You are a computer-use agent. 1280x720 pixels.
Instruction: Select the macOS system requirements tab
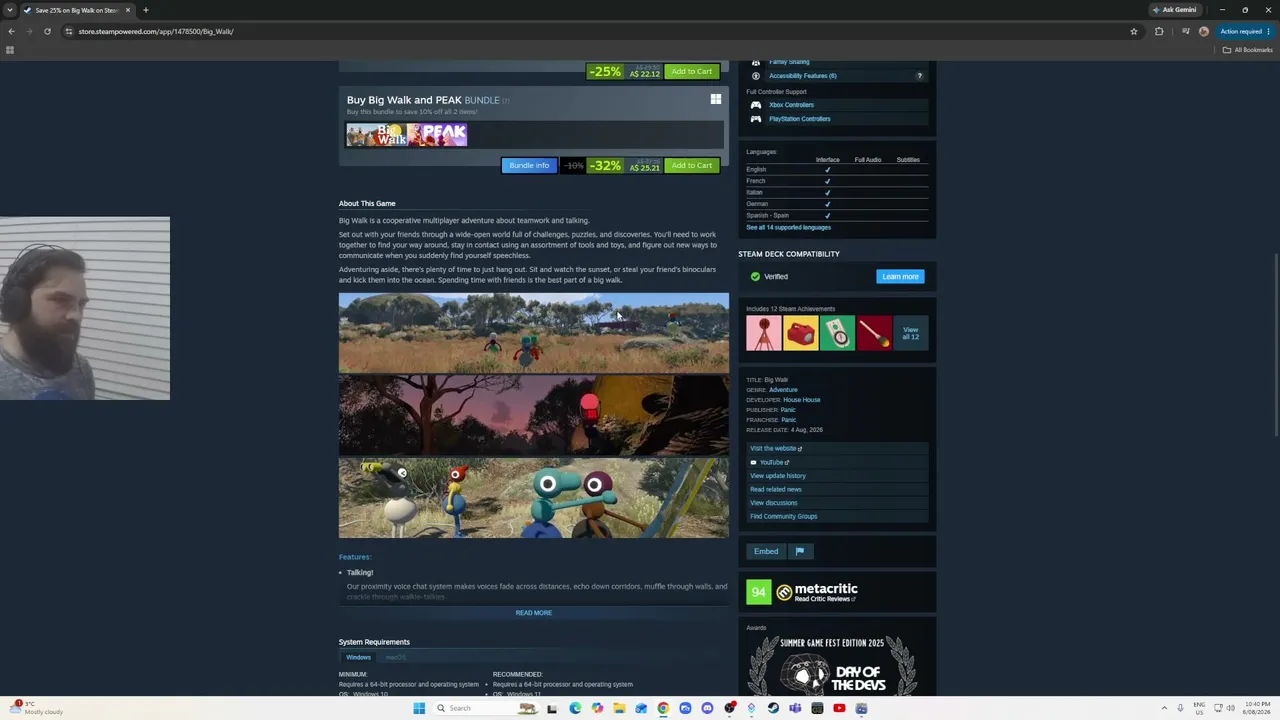point(396,658)
